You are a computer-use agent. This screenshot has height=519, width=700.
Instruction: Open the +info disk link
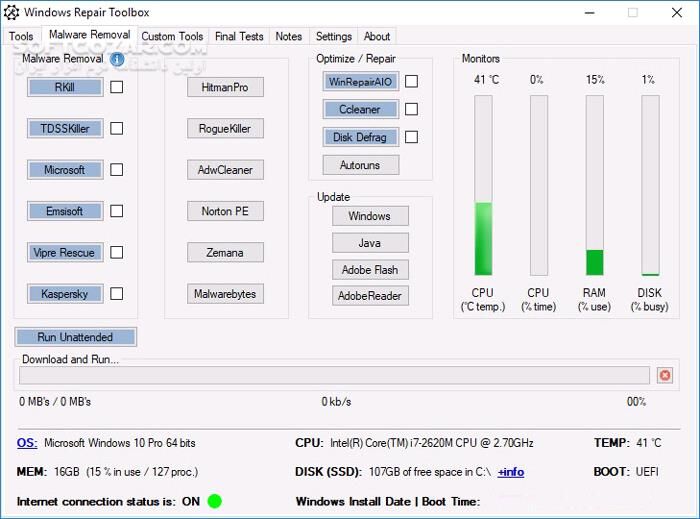510,472
